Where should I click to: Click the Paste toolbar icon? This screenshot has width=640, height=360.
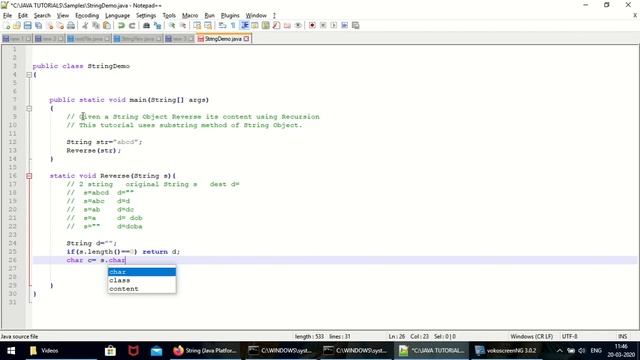(107, 25)
